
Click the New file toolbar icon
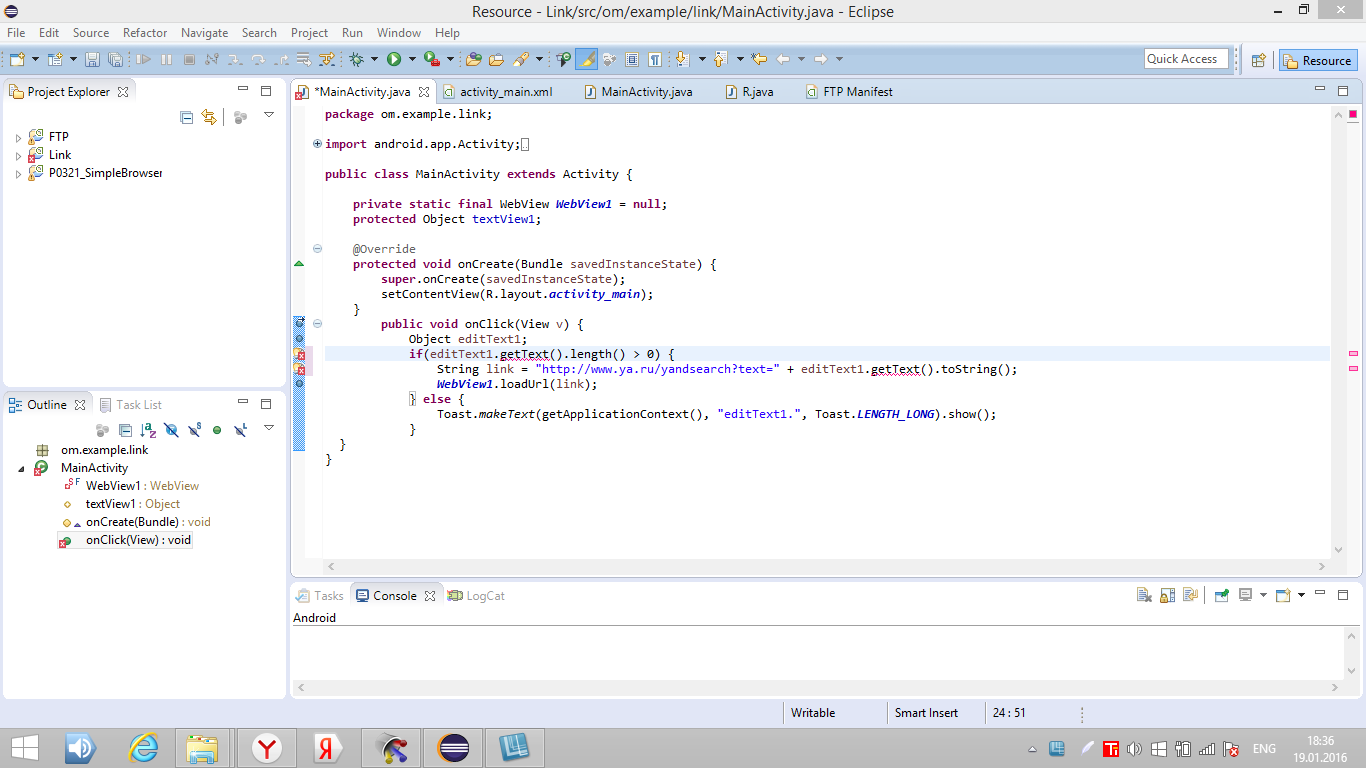tap(17, 60)
